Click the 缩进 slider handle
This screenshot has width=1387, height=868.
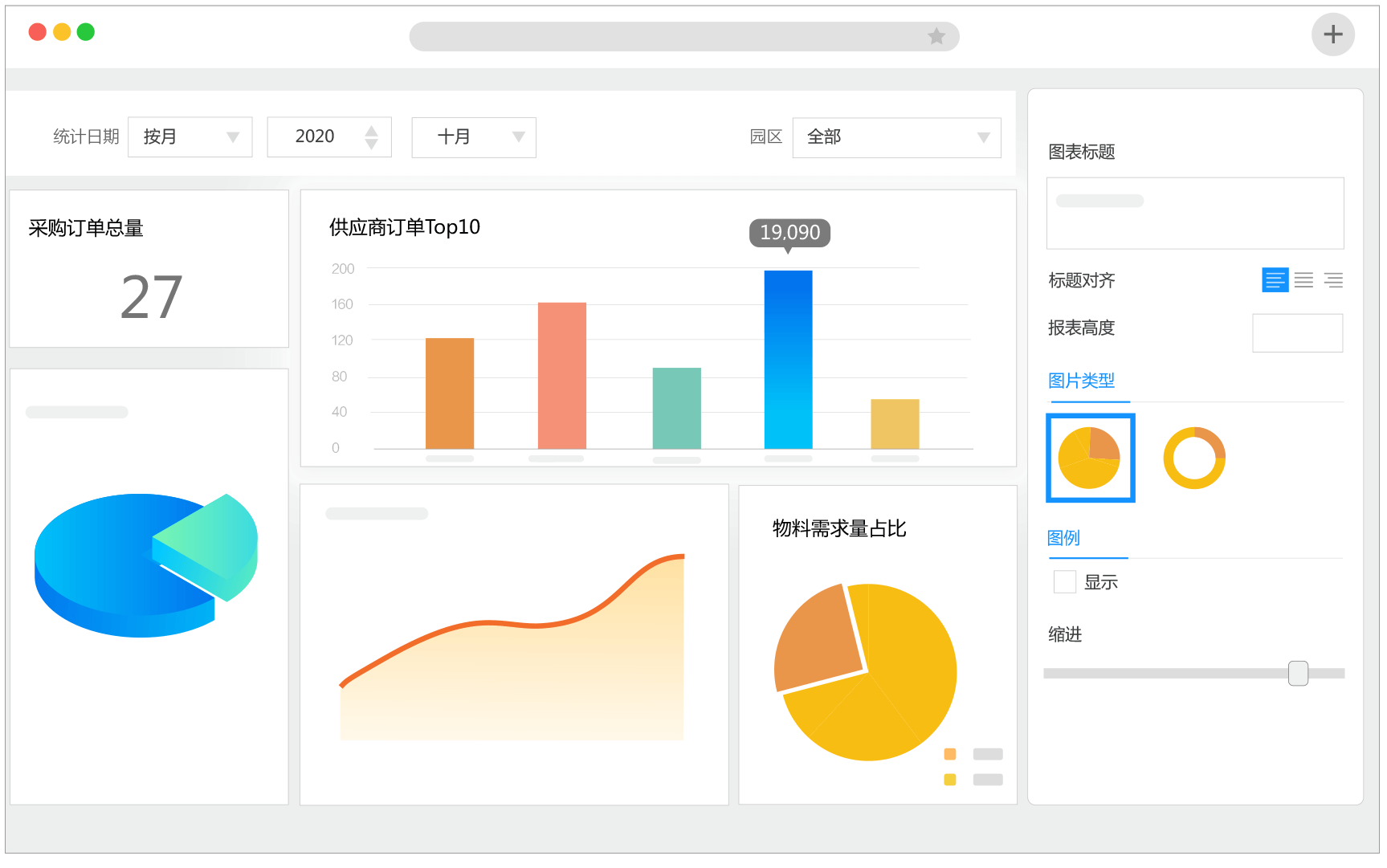pyautogui.click(x=1298, y=673)
